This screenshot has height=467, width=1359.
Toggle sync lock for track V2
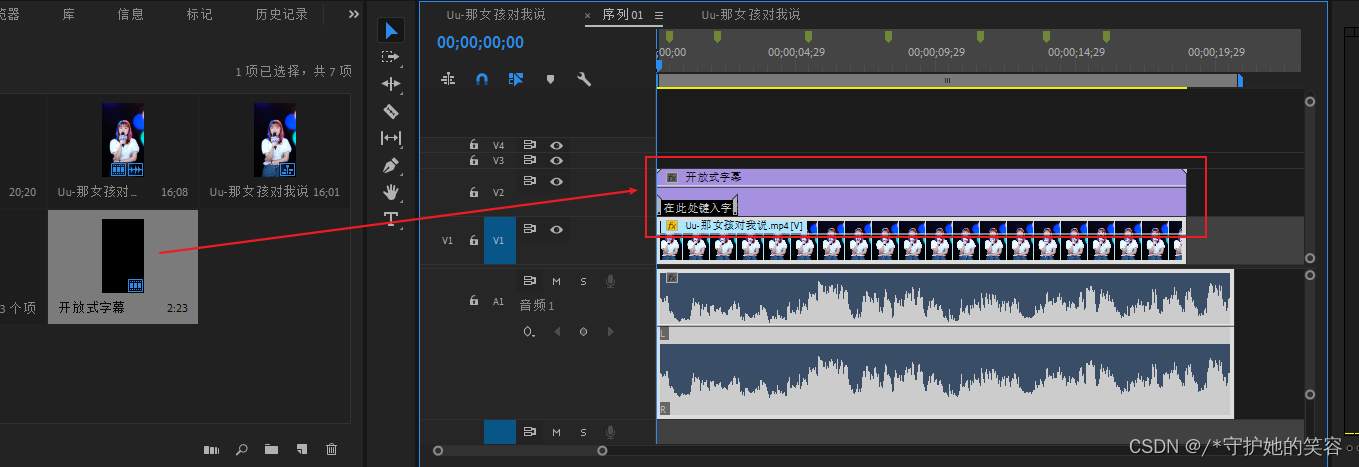click(530, 181)
